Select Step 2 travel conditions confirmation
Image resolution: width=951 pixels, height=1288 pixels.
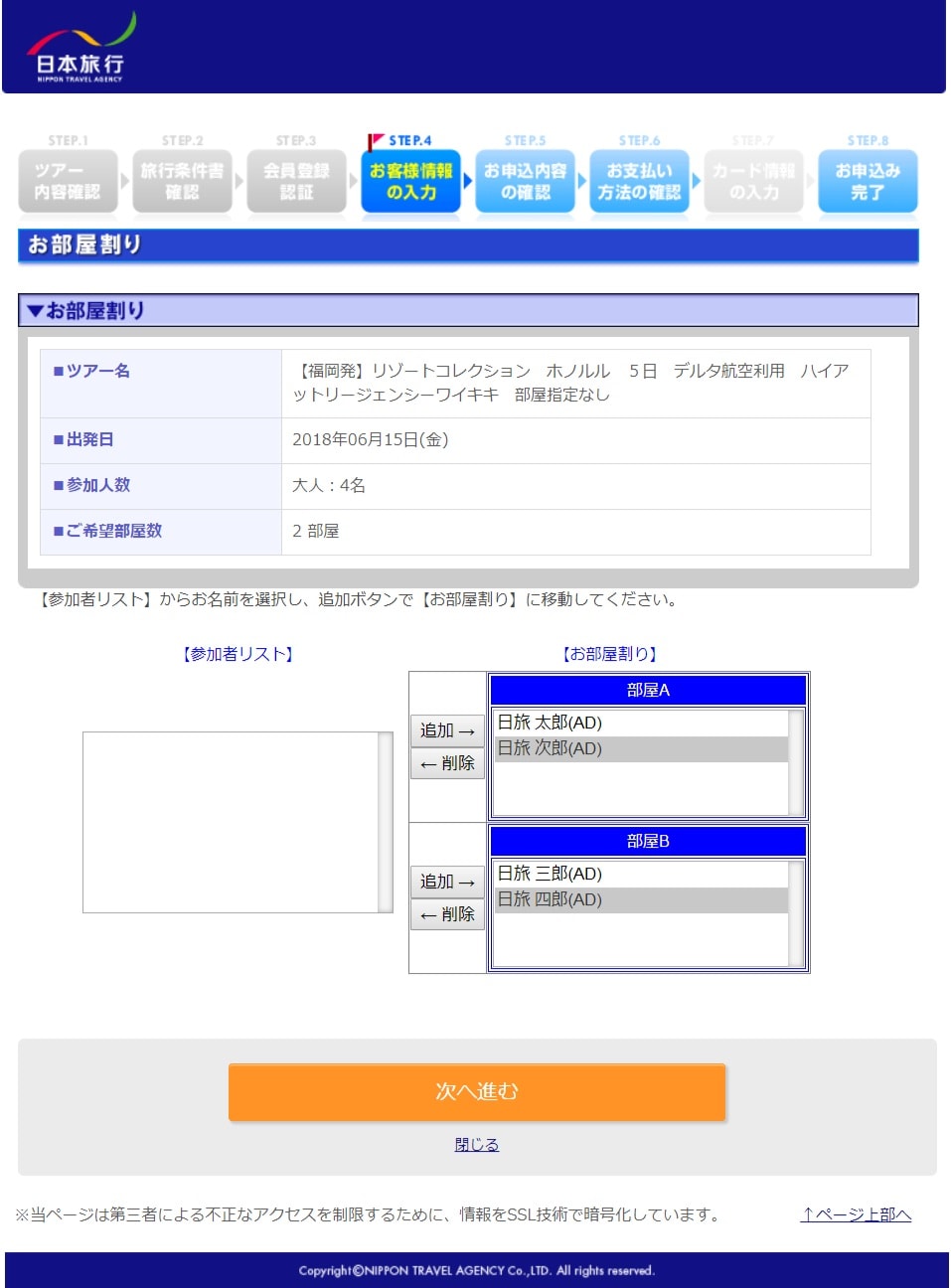click(182, 181)
